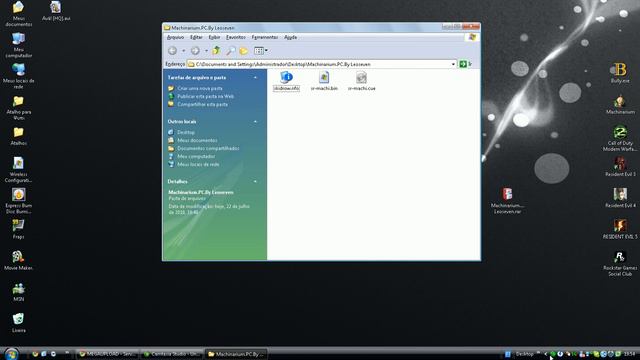The image size is (640, 360).
Task: Select Wireless Configuration desktop icon
Action: tap(18, 170)
